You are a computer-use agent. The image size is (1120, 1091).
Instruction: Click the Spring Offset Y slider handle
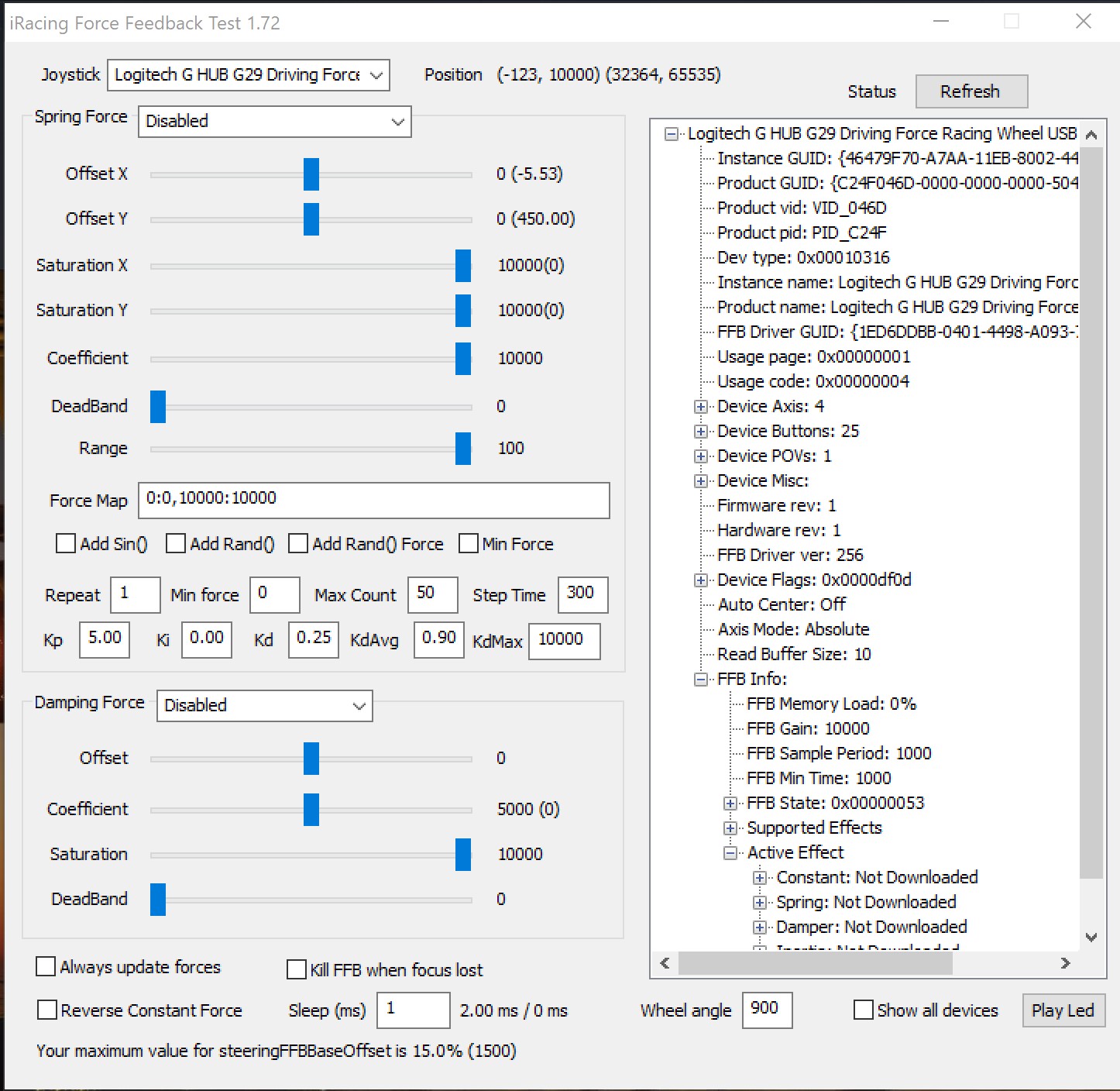point(311,219)
